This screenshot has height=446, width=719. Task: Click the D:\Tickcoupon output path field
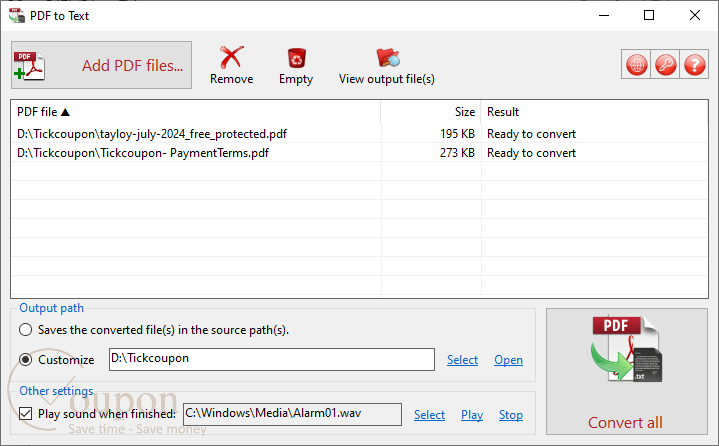[x=272, y=359]
